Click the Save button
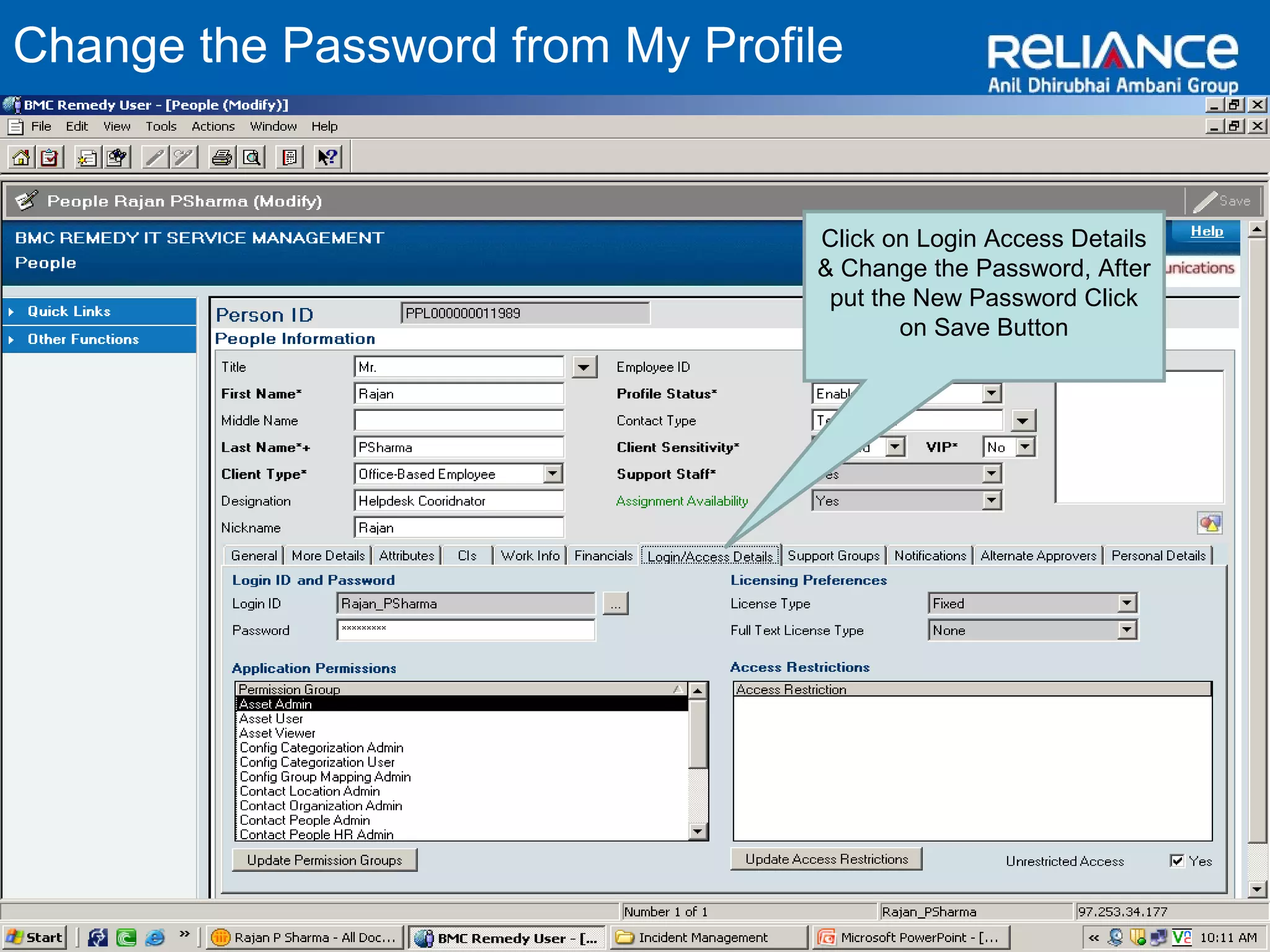The height and width of the screenshot is (952, 1270). click(x=1223, y=201)
